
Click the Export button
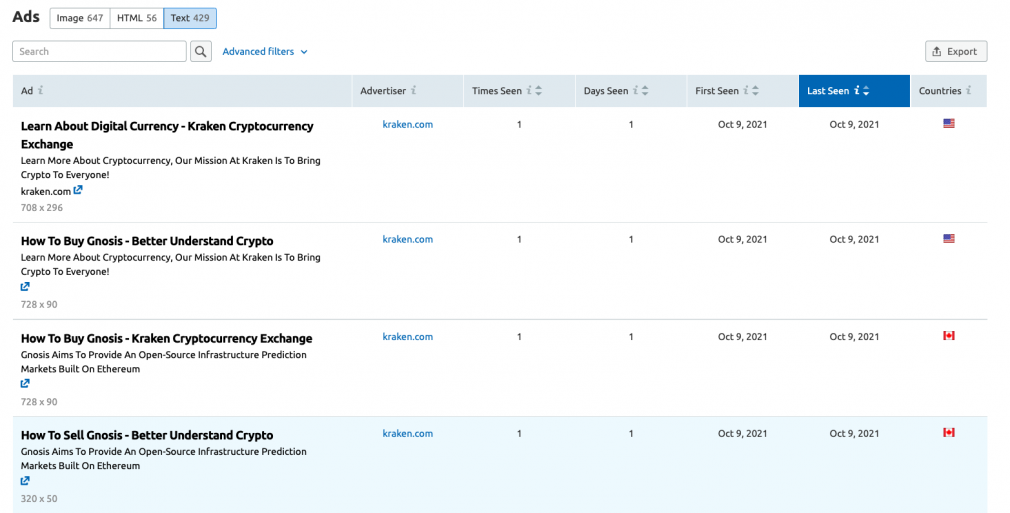pyautogui.click(x=956, y=52)
